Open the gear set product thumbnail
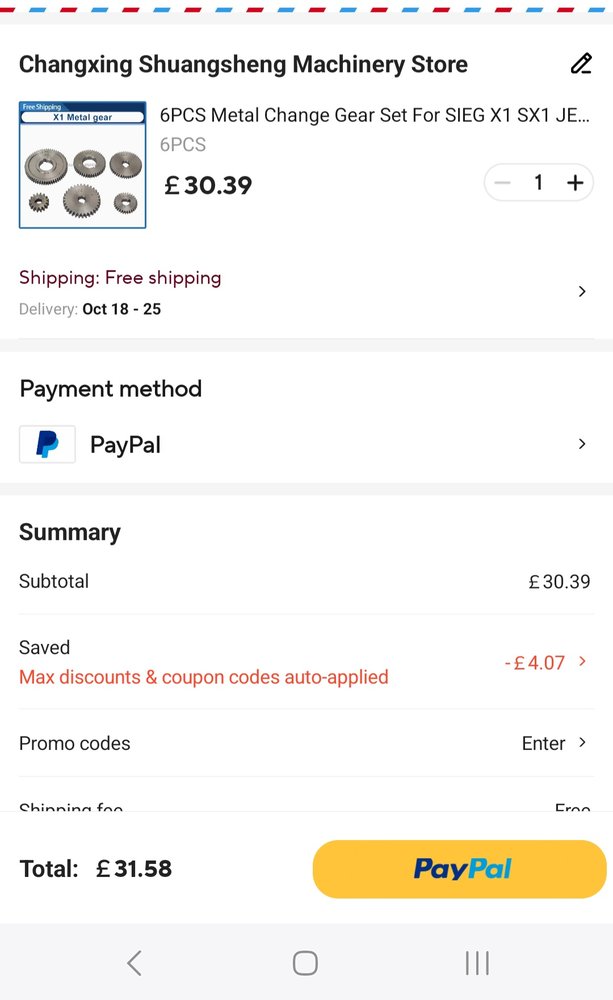The height and width of the screenshot is (1000, 613). [x=82, y=165]
